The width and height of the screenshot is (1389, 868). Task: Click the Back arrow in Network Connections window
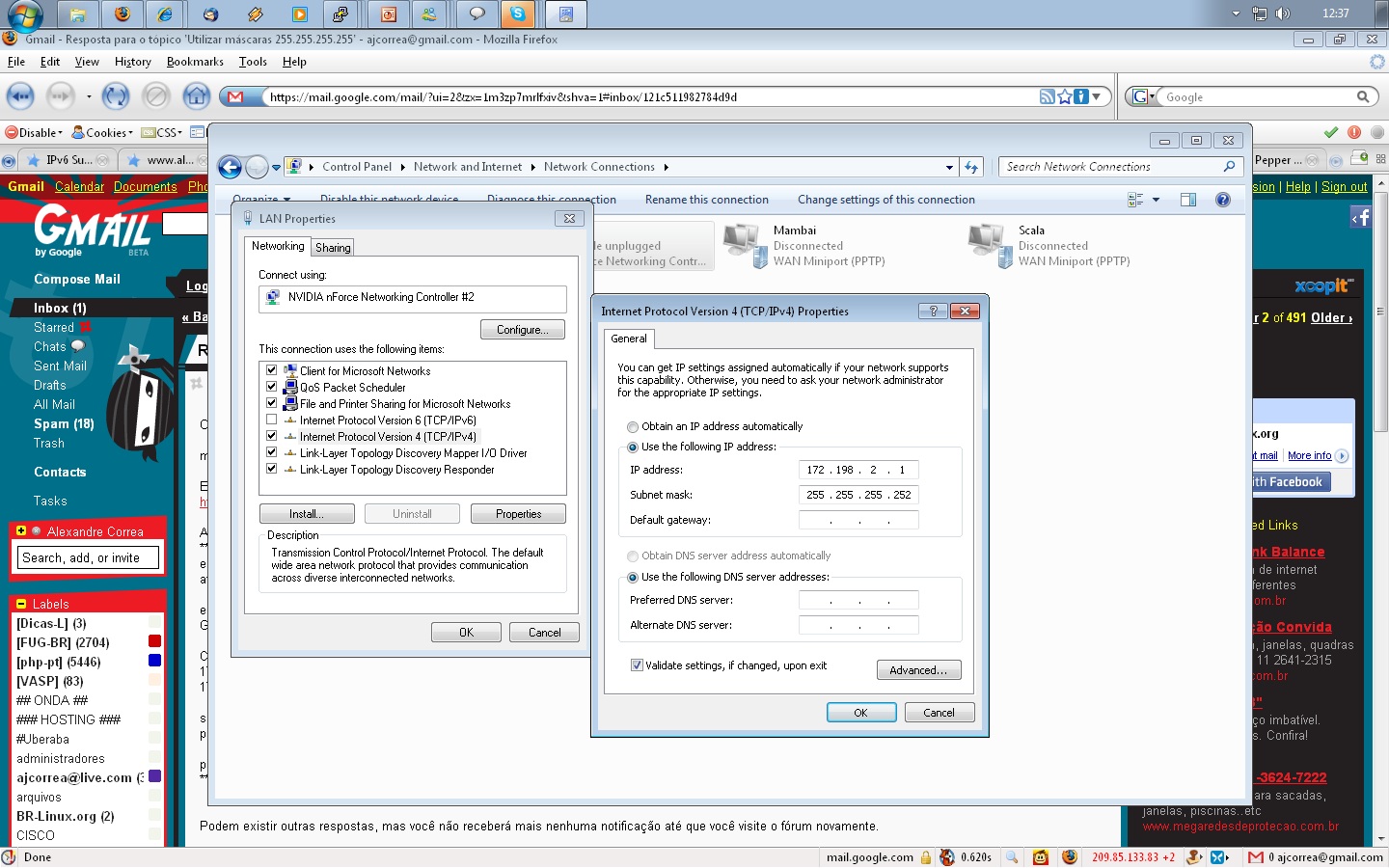pos(230,168)
